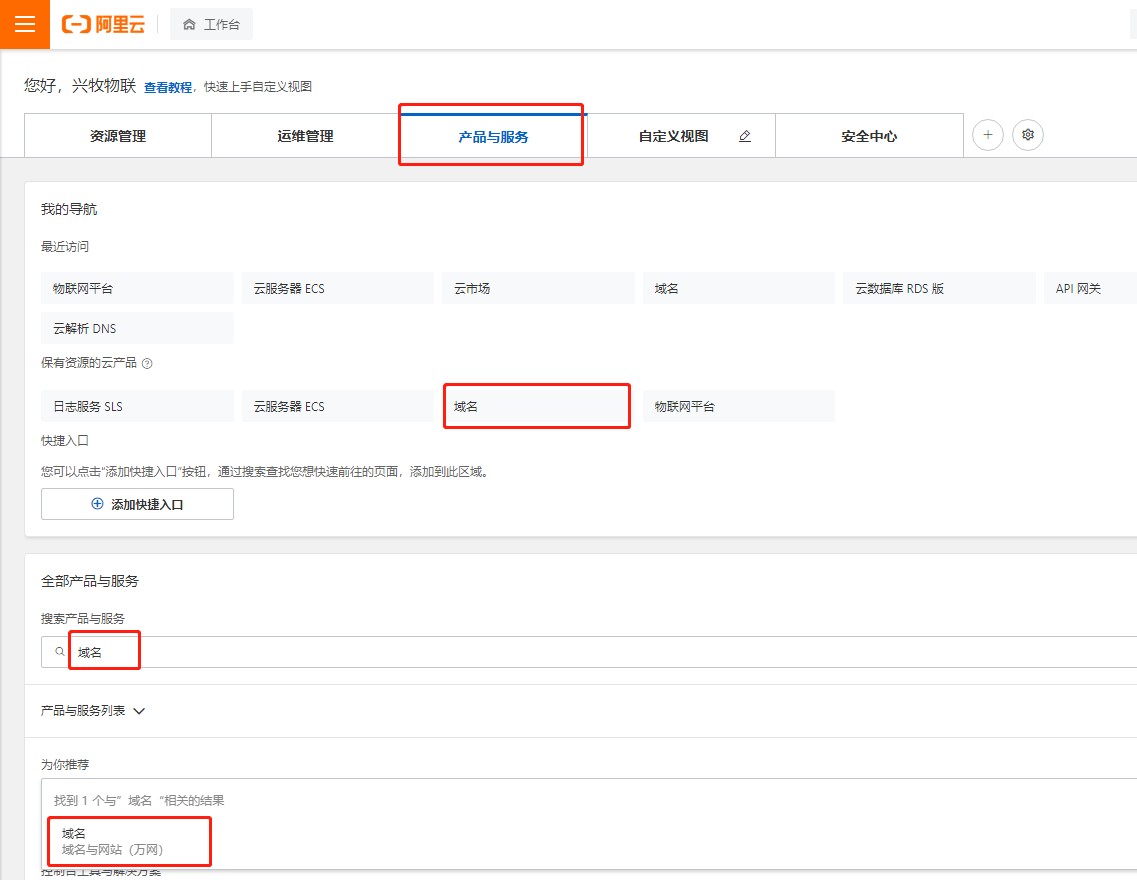The height and width of the screenshot is (880, 1137).
Task: Open 云解析 DNS shortcut
Action: coord(137,328)
